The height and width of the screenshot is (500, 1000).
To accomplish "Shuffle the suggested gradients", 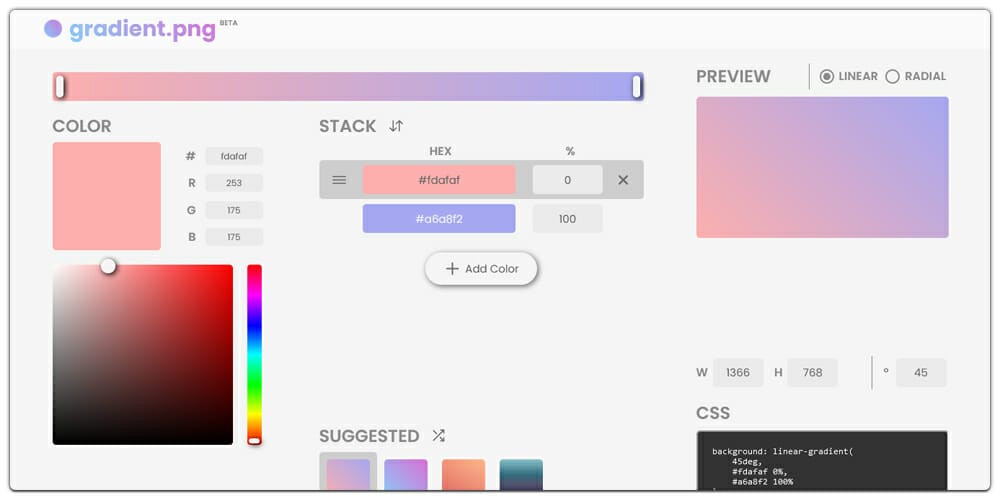I will coord(438,436).
